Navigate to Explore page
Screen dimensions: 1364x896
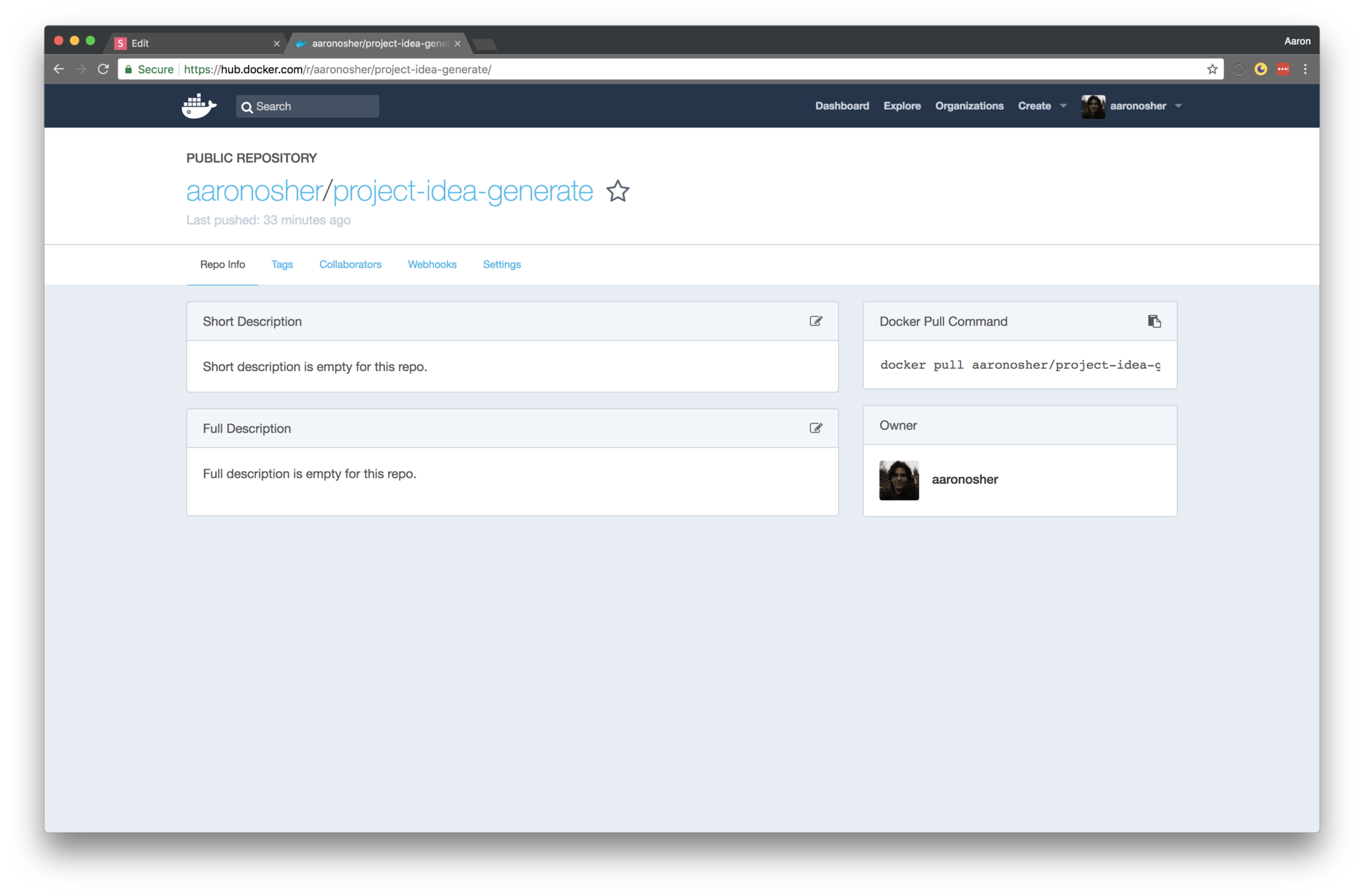901,106
